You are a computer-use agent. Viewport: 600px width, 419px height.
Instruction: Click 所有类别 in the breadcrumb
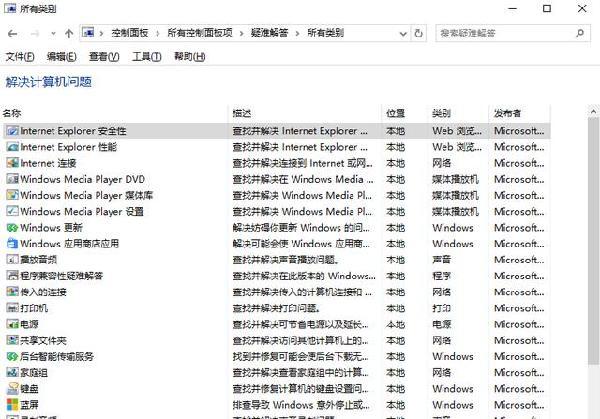tap(326, 33)
